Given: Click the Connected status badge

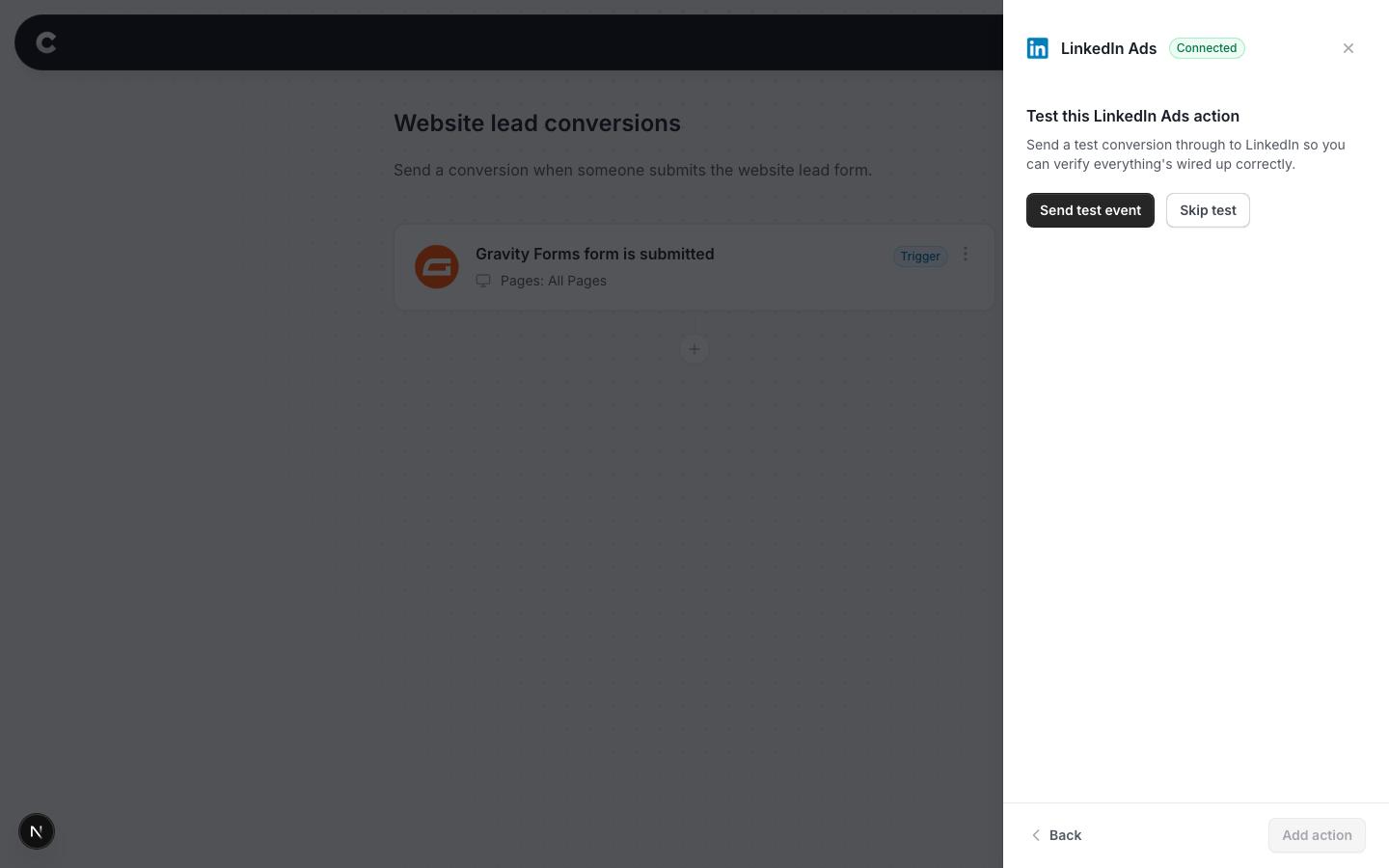Looking at the screenshot, I should click(1207, 48).
